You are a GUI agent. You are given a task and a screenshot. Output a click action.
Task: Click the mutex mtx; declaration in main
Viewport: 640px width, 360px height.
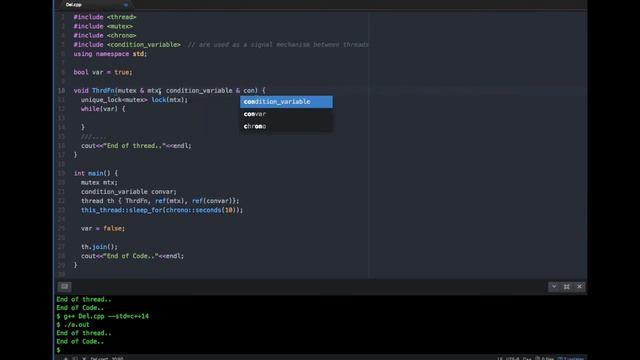coord(99,182)
